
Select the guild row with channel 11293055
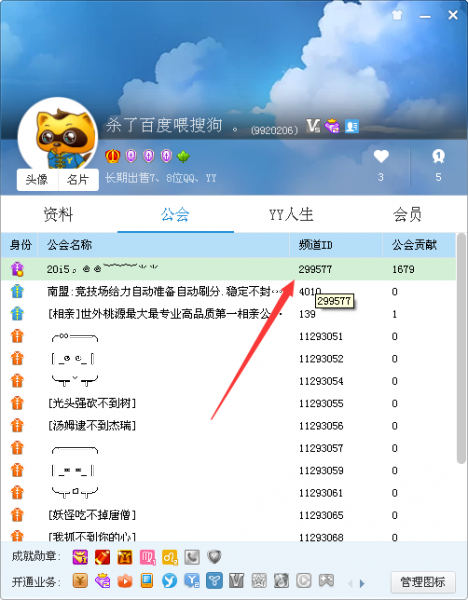(228, 403)
